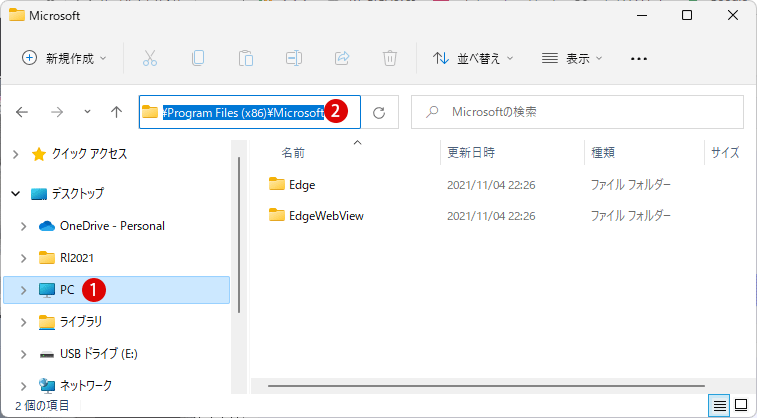Click the navigation pane vertical scrollbar

(x=239, y=235)
